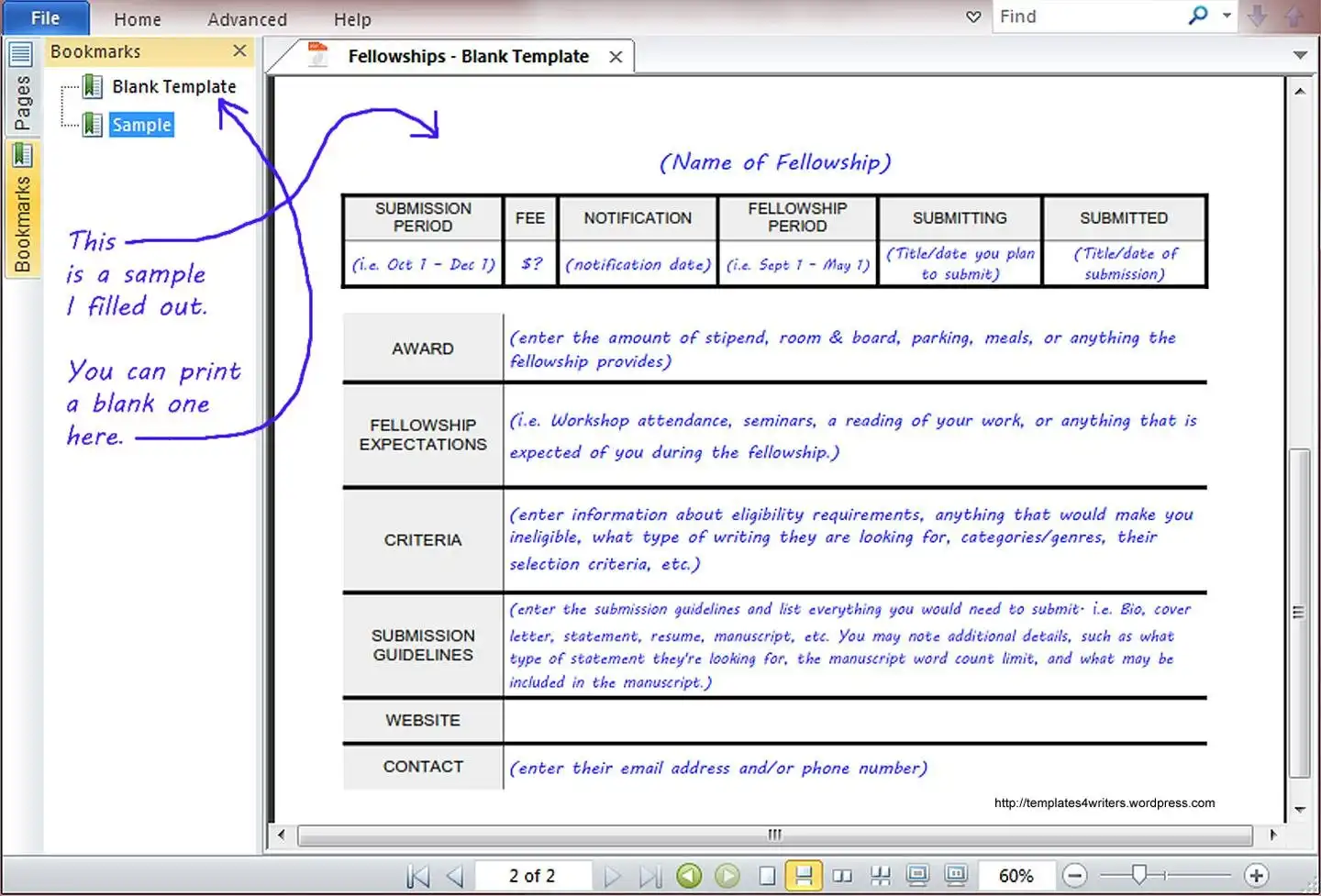
Task: Click the FELLOWSHIP PERIOD table header
Action: (x=797, y=217)
